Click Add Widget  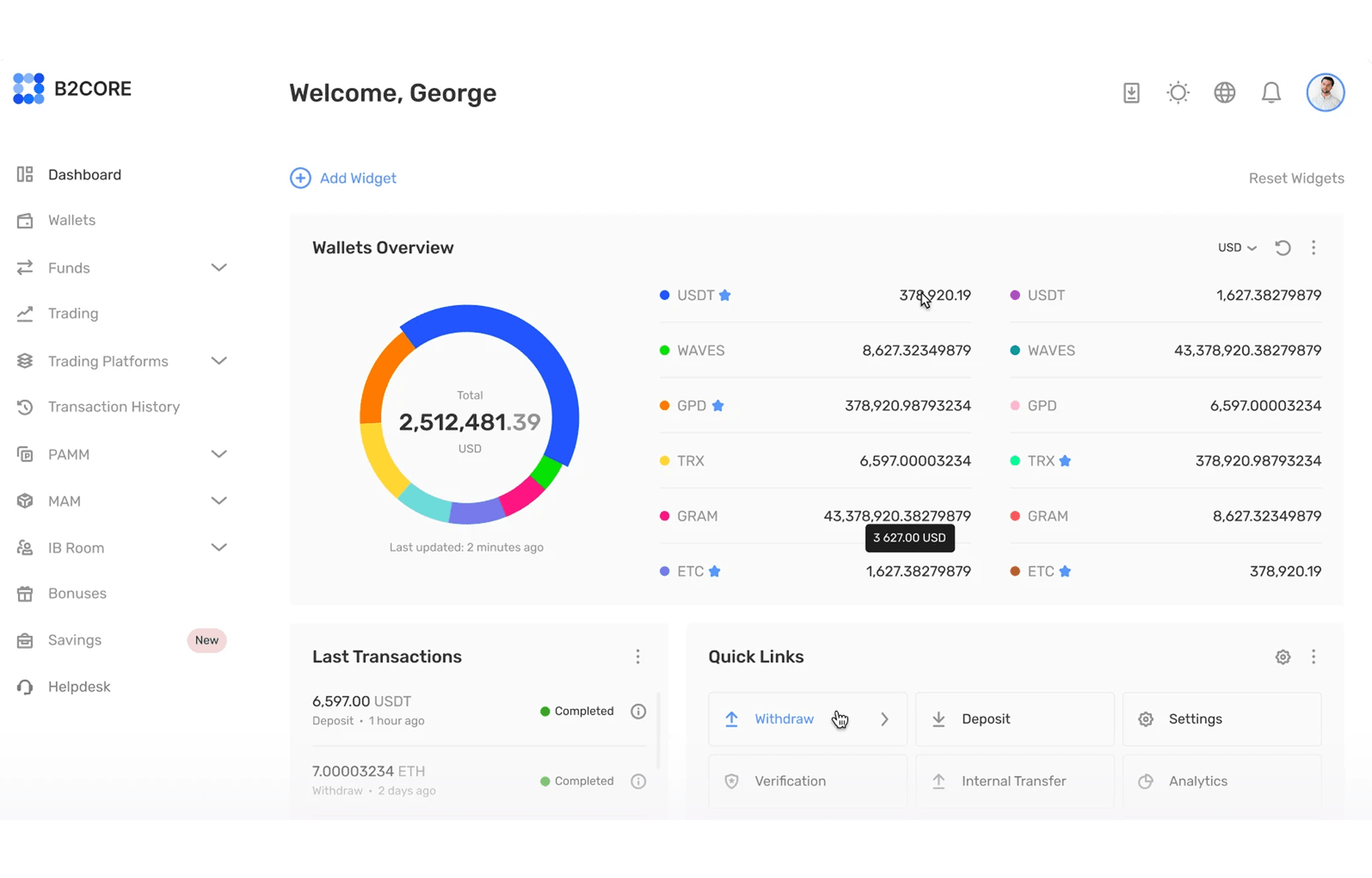[344, 178]
